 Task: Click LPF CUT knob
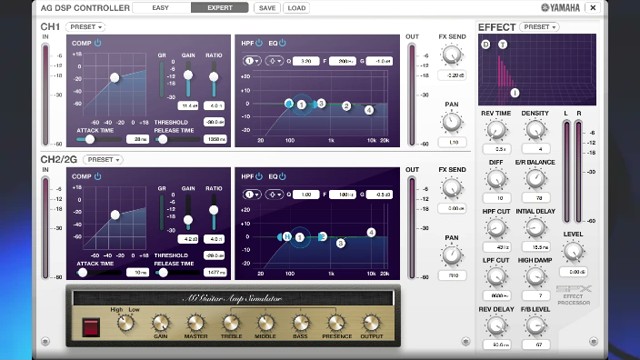point(496,278)
